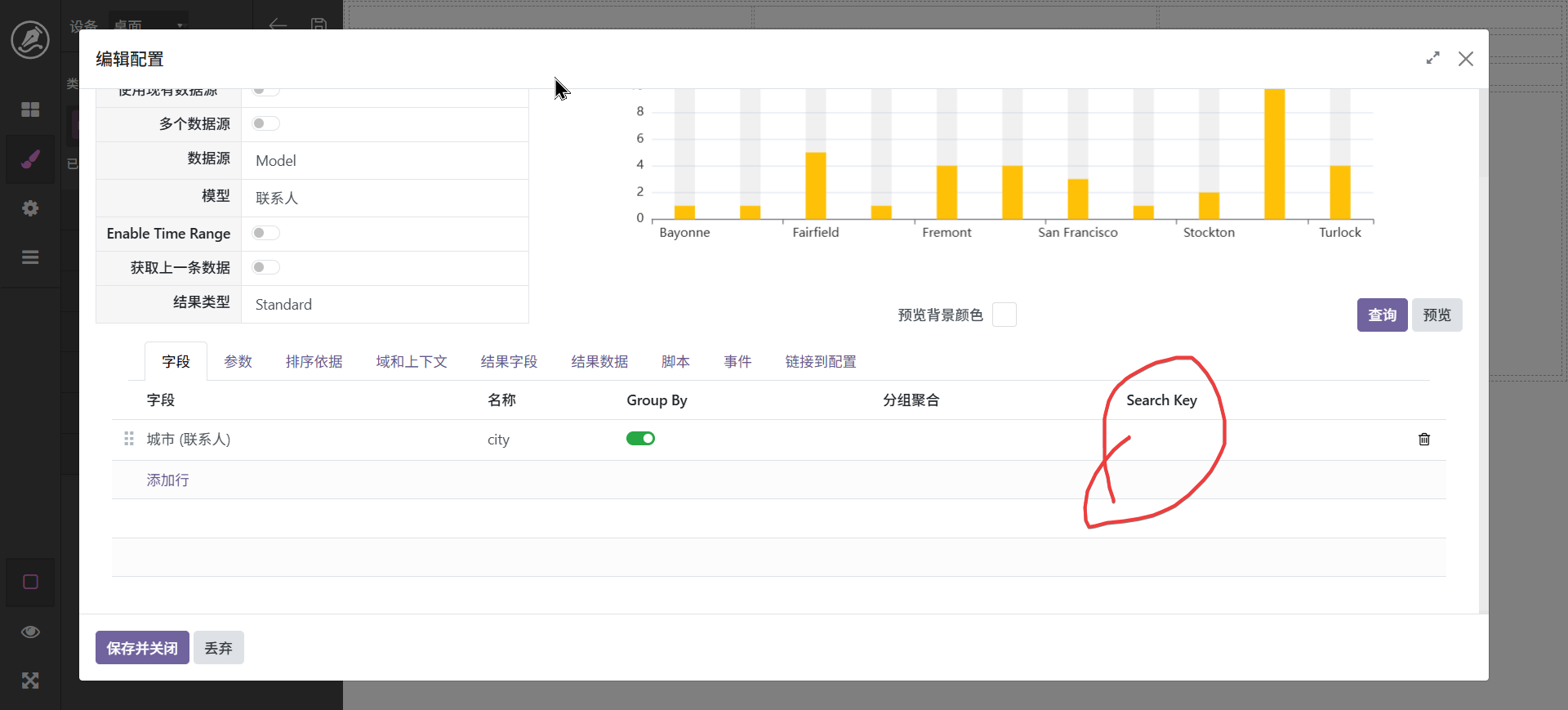Open the 数据源 Model dropdown
This screenshot has height=710, width=1568.
pos(384,161)
